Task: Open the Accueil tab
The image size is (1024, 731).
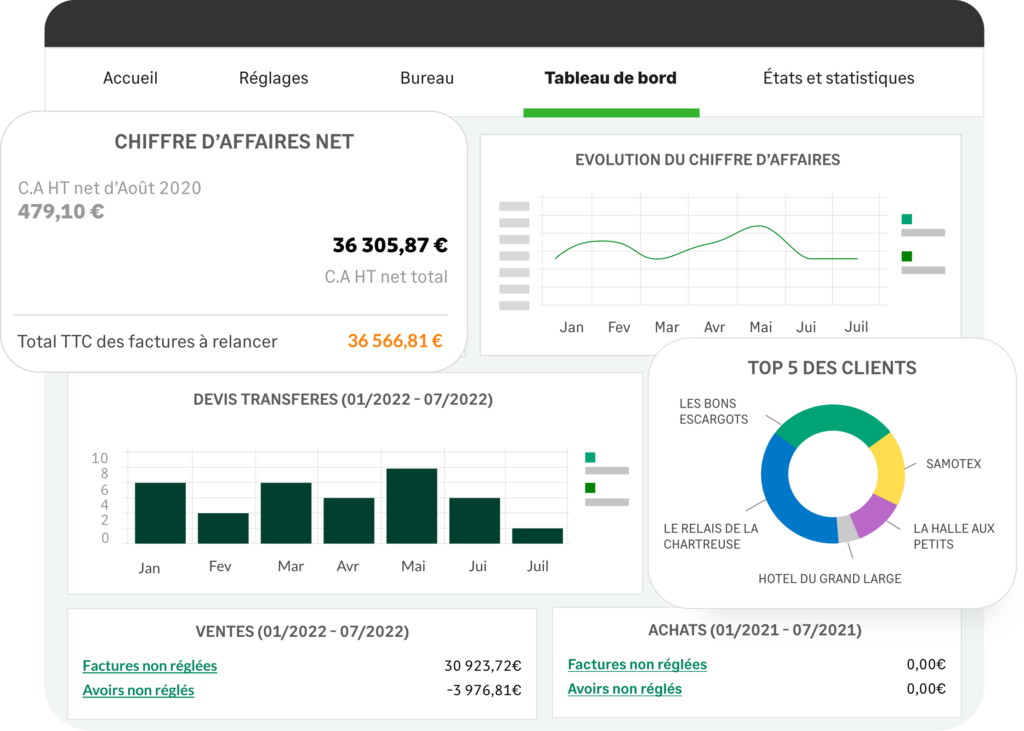Action: point(130,78)
